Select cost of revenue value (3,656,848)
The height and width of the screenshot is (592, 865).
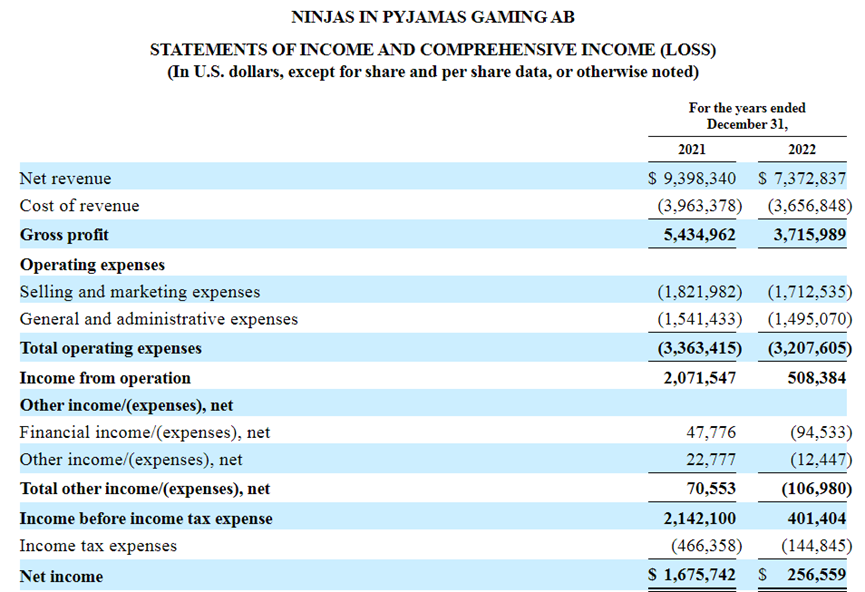click(810, 206)
